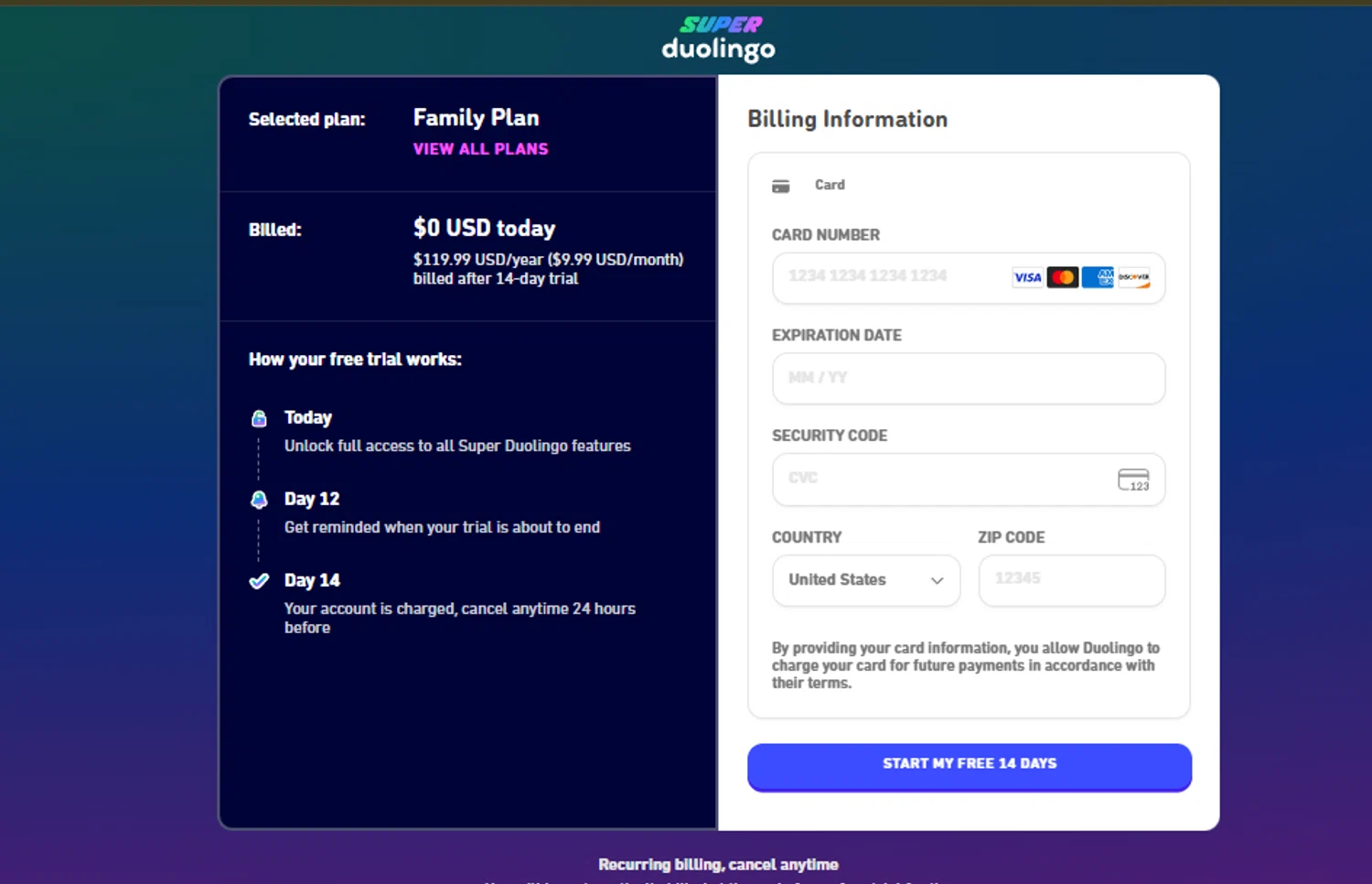Click 'How your free trial works:' heading

[x=355, y=360]
